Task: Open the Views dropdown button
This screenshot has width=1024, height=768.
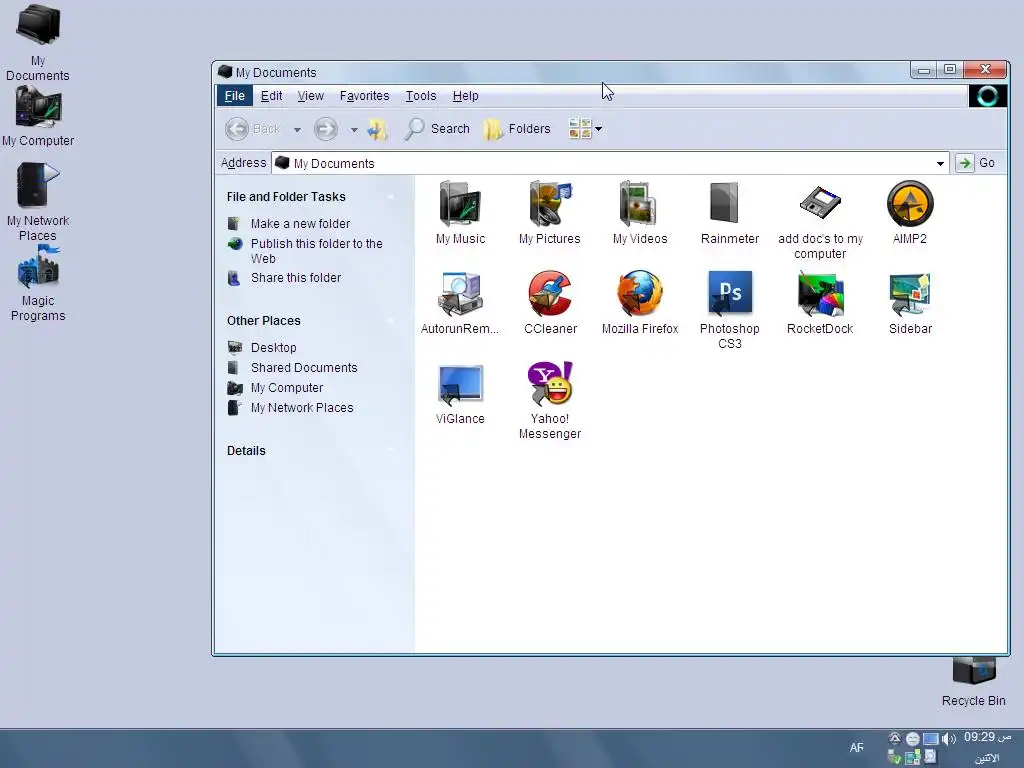Action: [x=585, y=129]
